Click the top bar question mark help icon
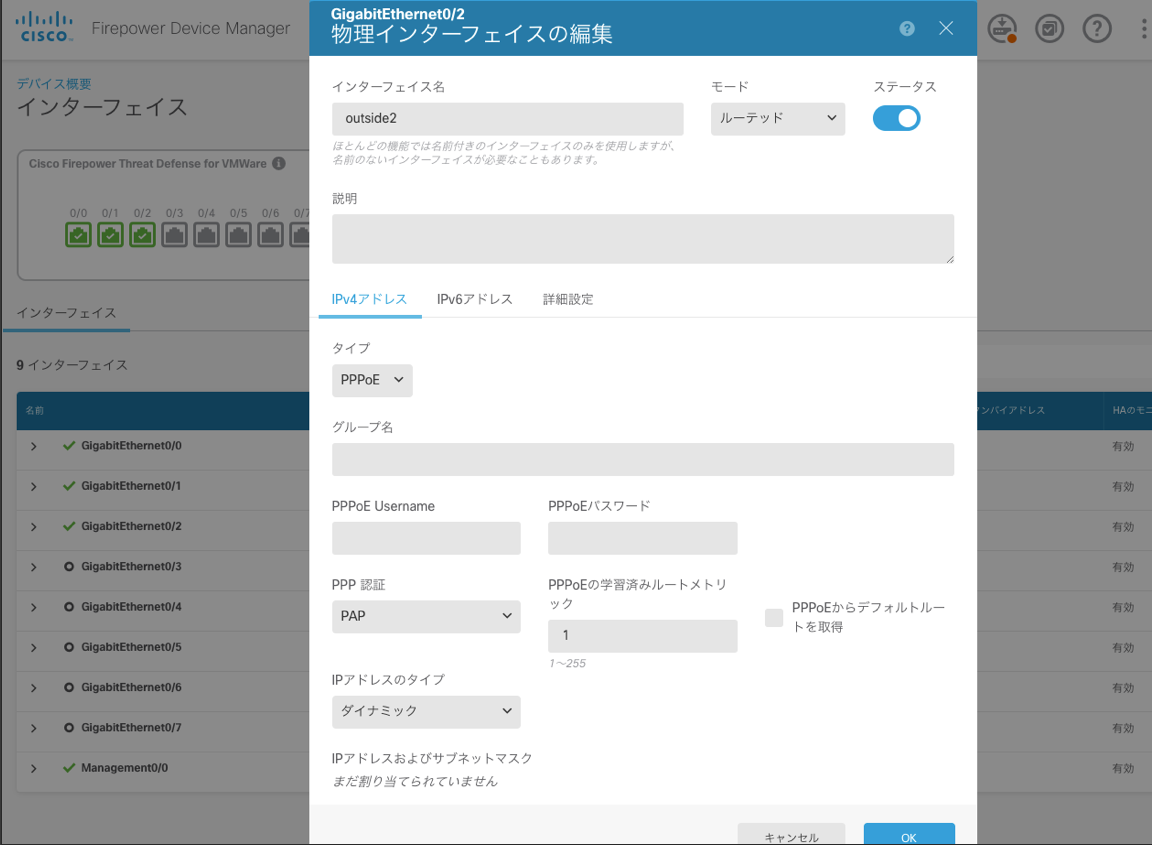 click(x=1097, y=29)
